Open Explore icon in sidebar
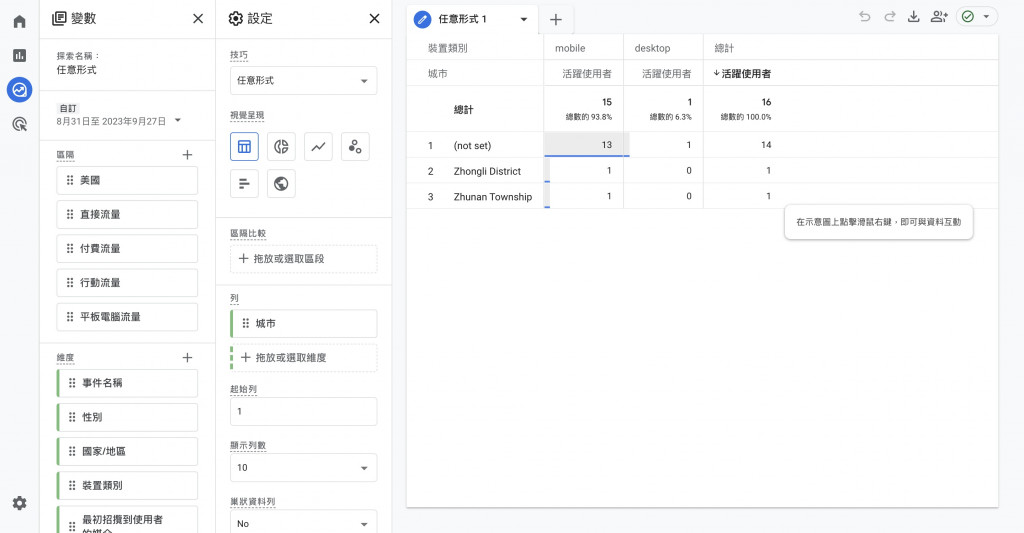 tap(20, 89)
